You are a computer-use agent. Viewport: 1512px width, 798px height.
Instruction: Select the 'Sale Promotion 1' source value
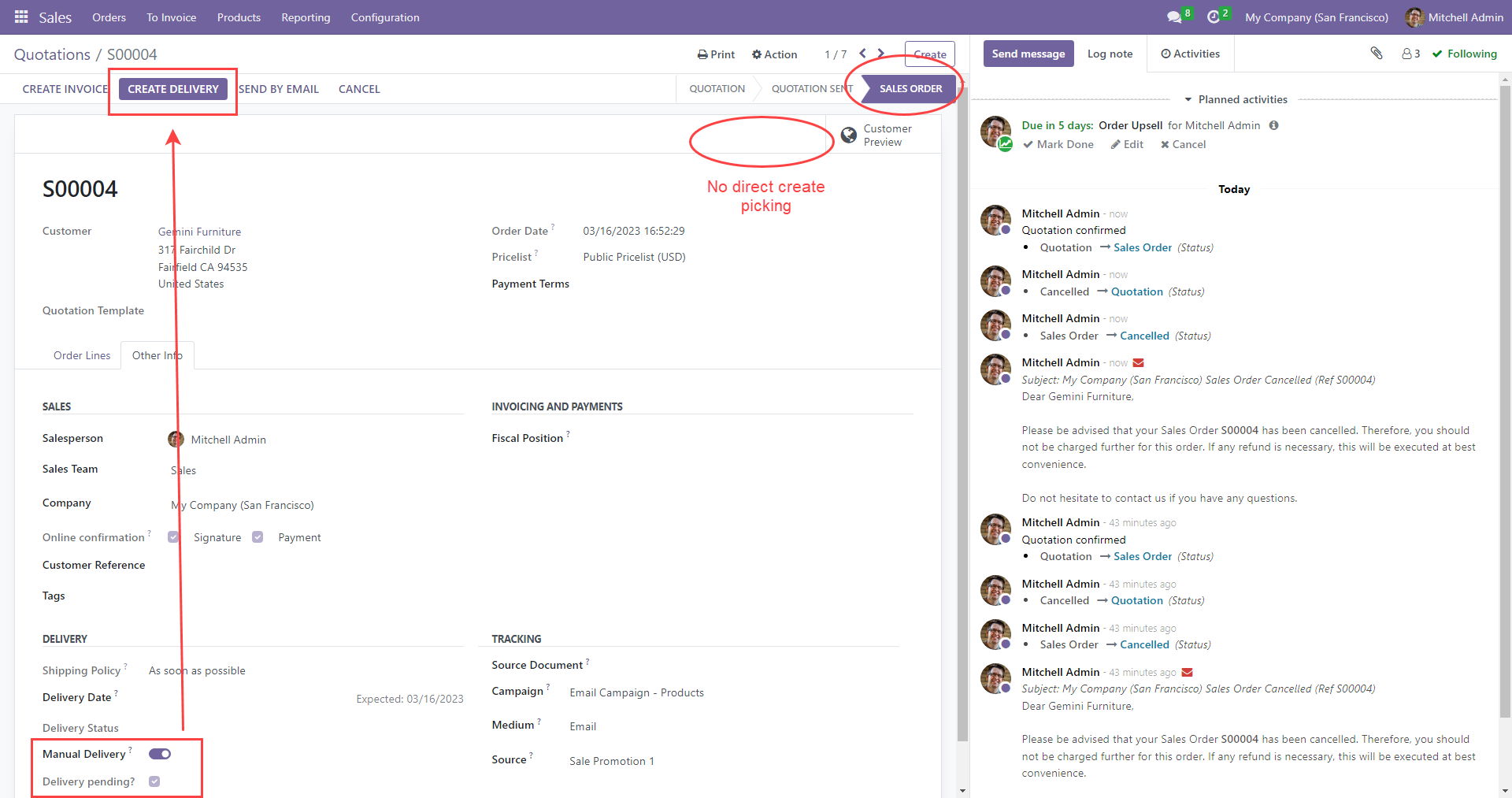(611, 761)
